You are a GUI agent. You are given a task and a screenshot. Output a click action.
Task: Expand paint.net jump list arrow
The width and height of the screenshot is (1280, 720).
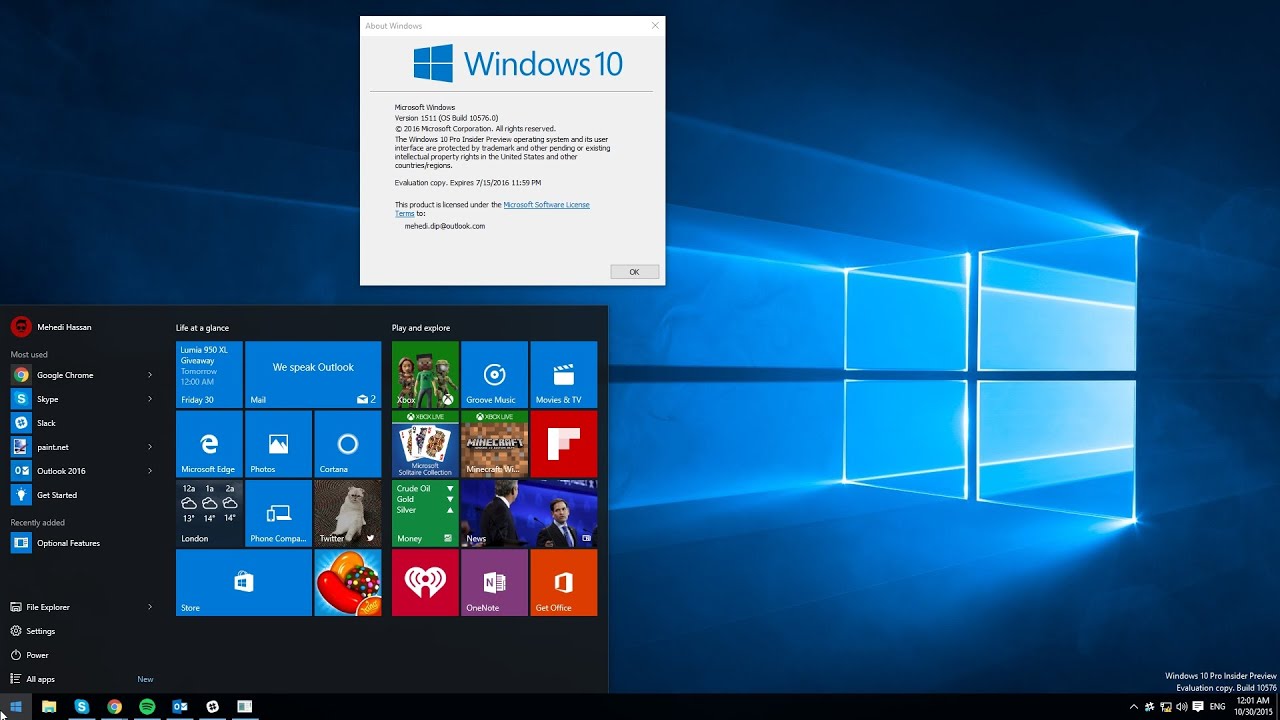pyautogui.click(x=150, y=447)
